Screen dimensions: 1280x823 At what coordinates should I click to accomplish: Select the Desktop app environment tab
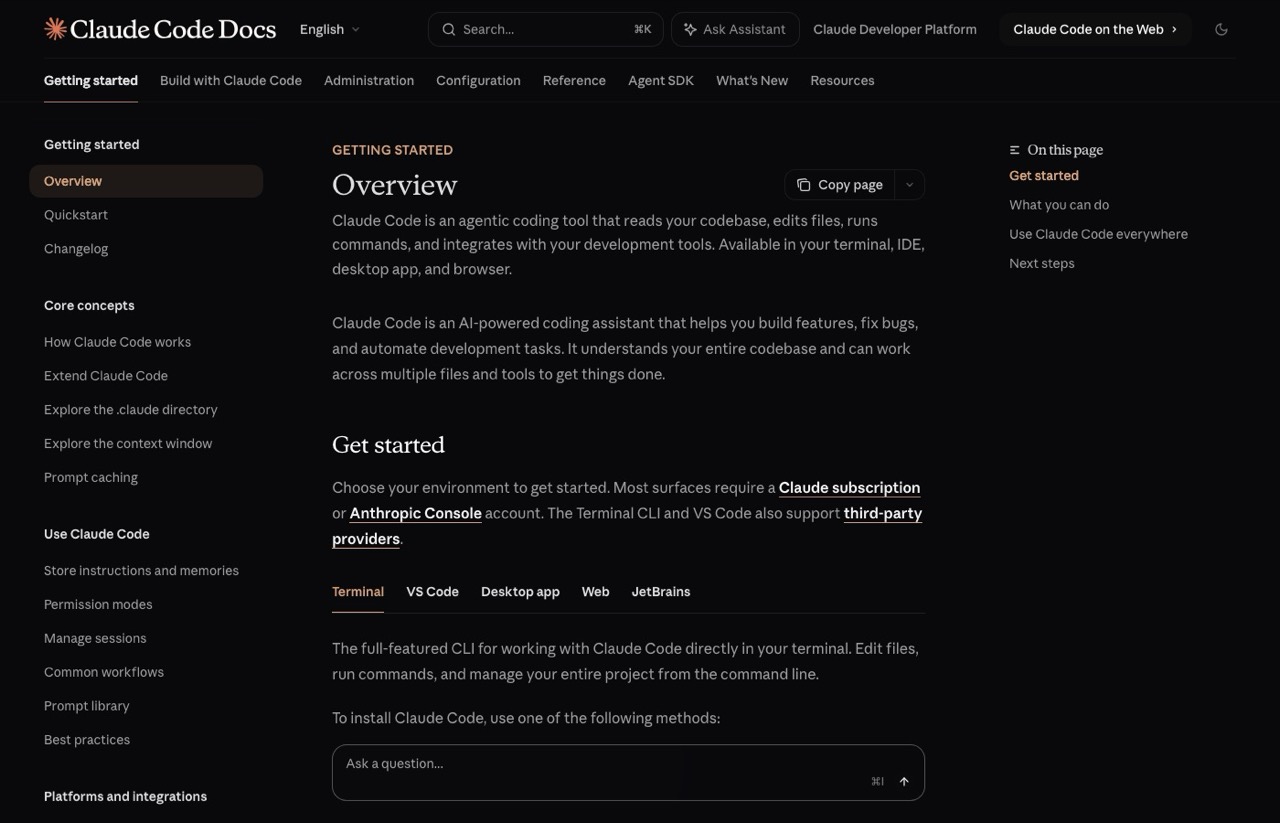pyautogui.click(x=520, y=592)
